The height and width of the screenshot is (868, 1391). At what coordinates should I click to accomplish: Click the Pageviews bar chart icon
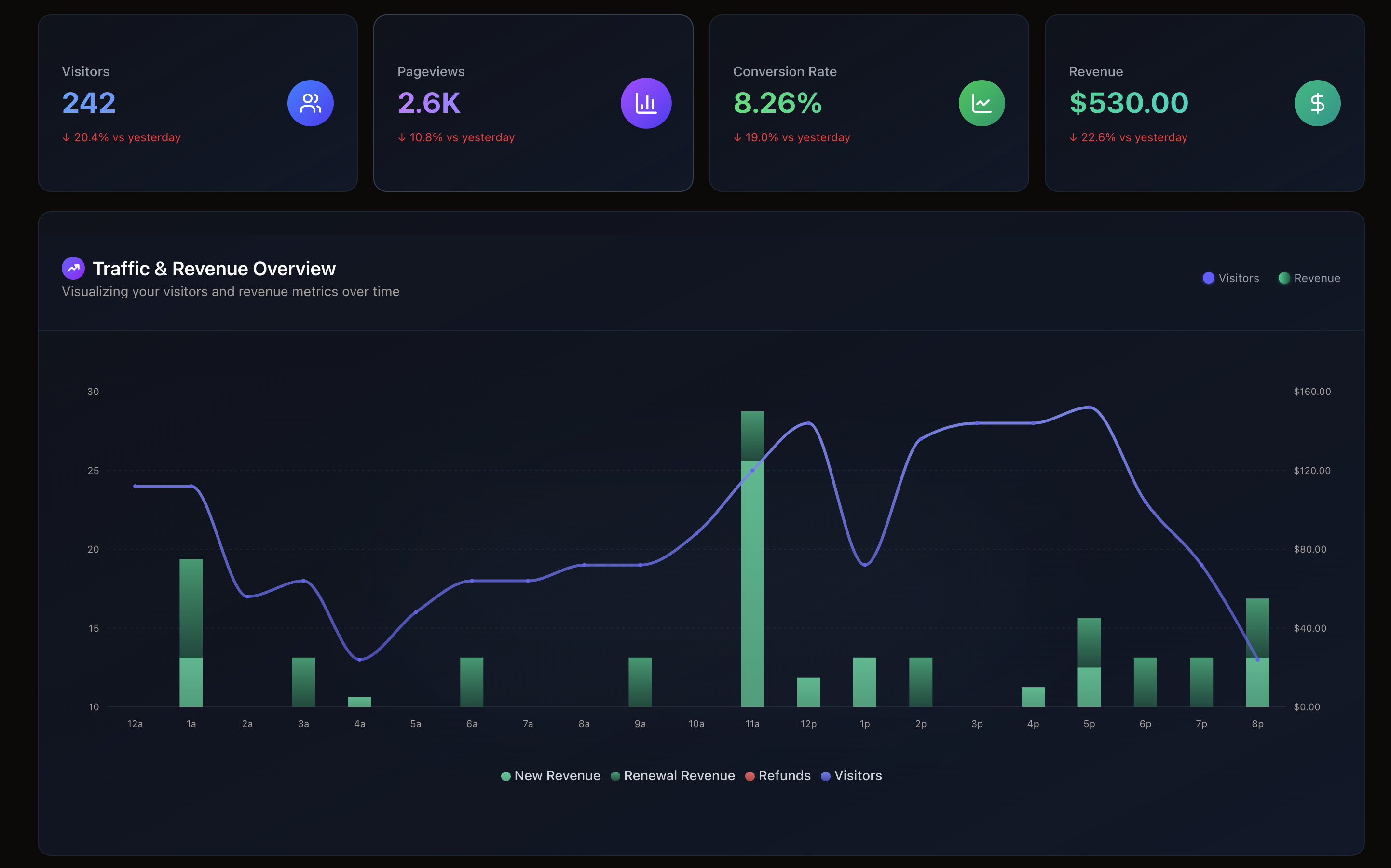(646, 103)
